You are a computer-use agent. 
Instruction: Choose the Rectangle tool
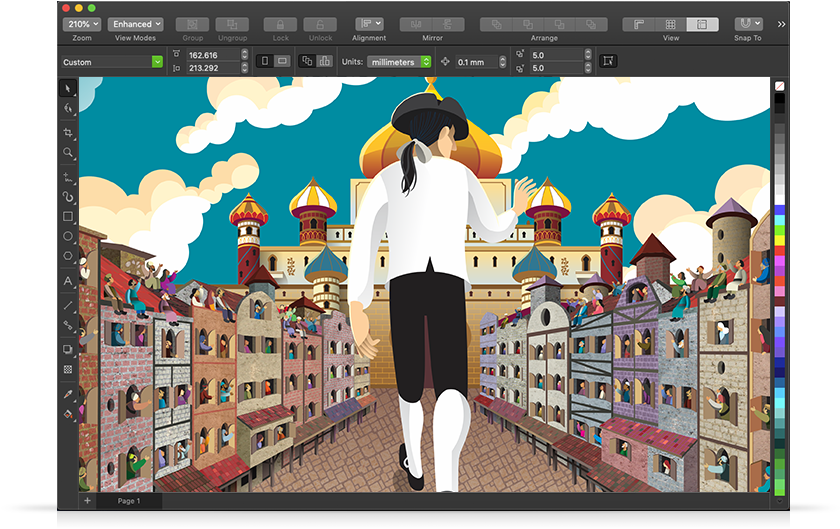68,216
